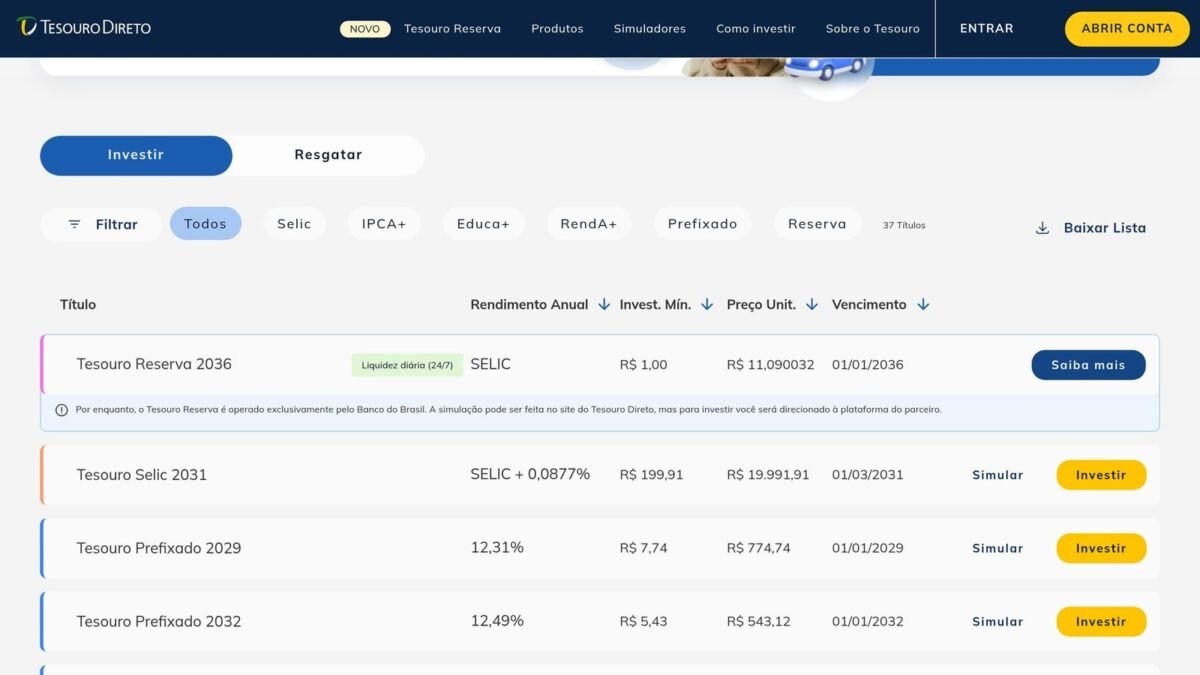Open the Filtrar options
This screenshot has height=675, width=1200.
coord(102,224)
